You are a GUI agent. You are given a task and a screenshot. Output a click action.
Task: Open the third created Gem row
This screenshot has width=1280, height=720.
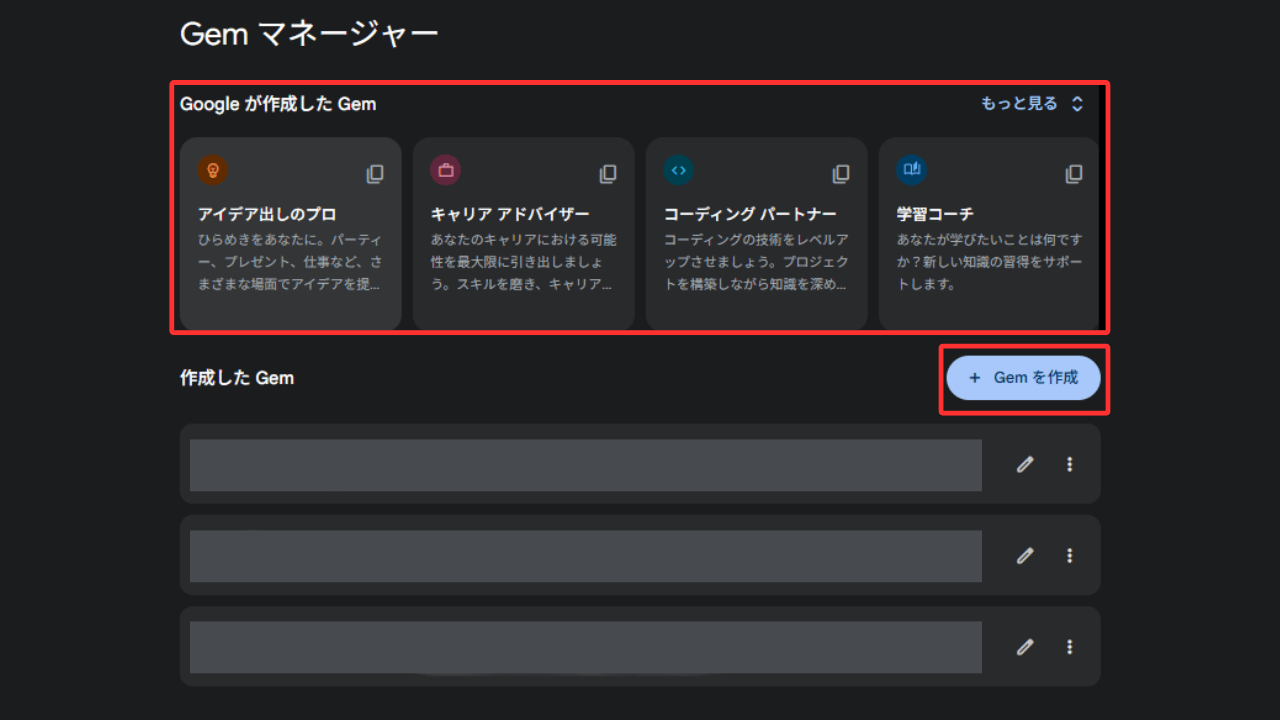tap(640, 647)
